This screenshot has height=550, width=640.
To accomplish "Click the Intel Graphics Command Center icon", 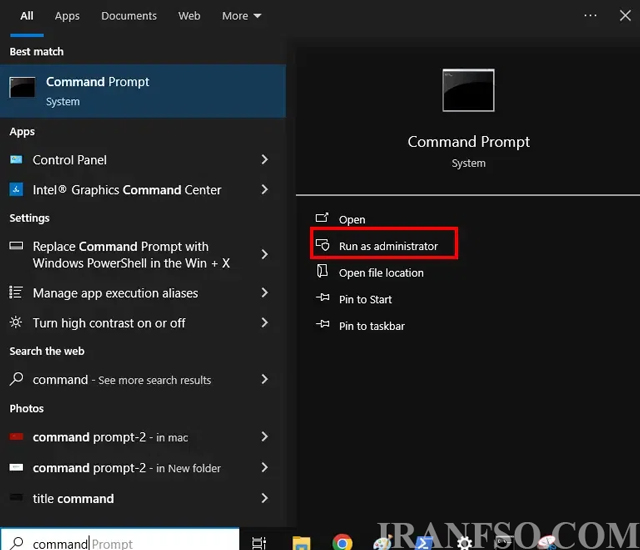I will pyautogui.click(x=16, y=189).
